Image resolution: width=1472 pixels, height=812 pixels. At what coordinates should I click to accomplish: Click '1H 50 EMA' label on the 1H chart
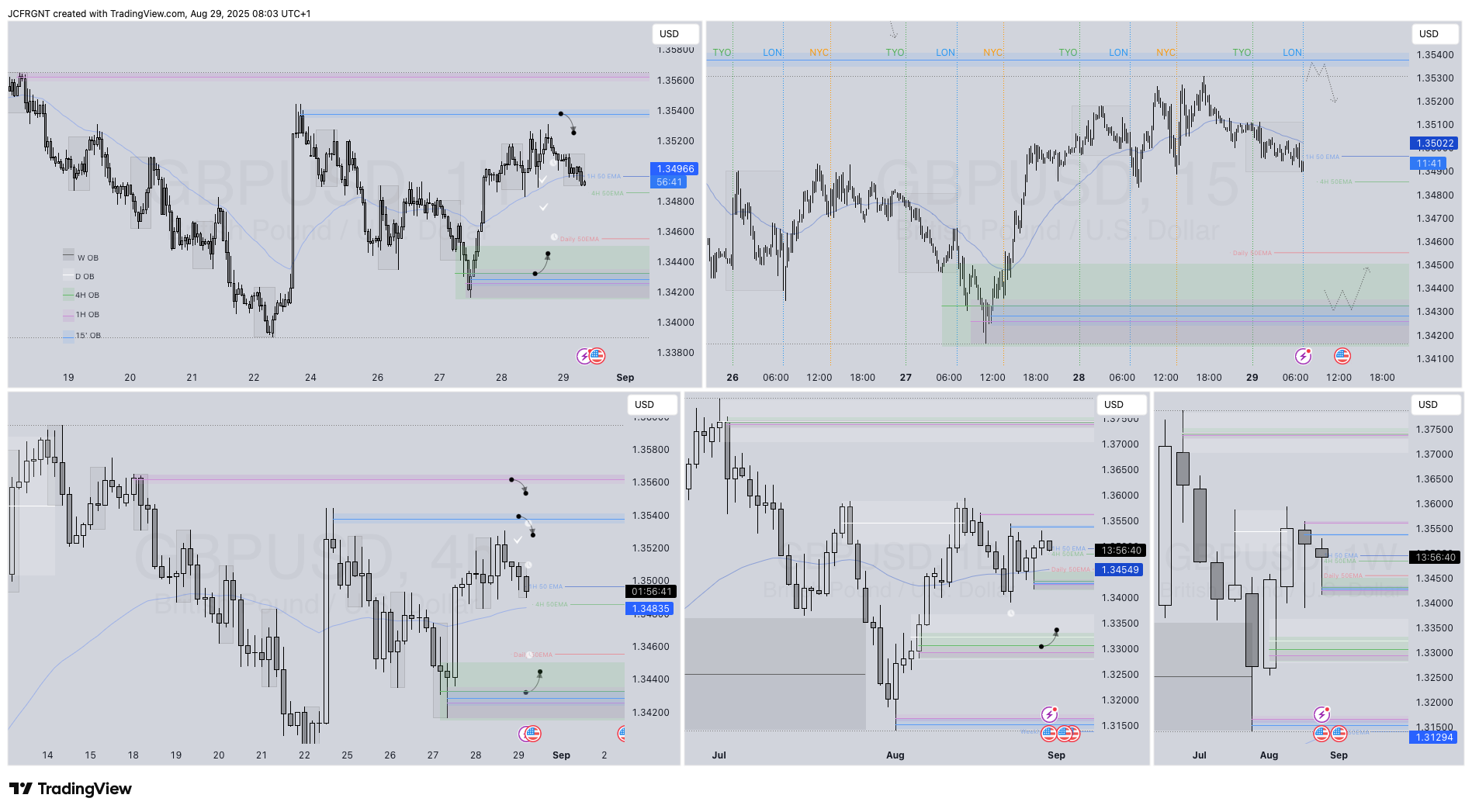click(x=604, y=177)
